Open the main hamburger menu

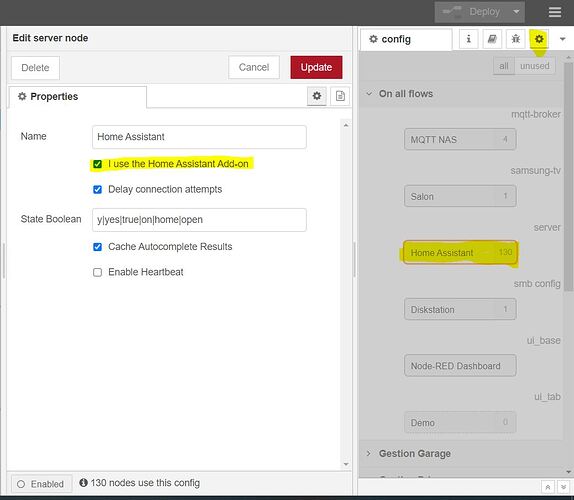(x=555, y=12)
